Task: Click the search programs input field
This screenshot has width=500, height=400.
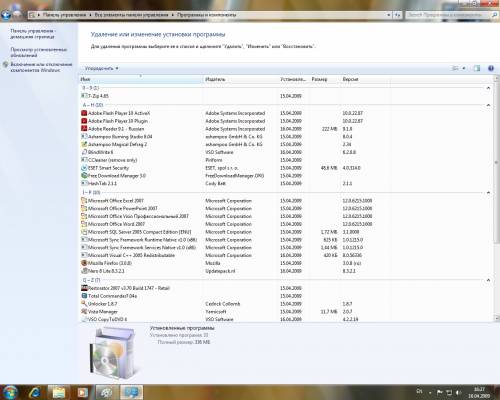Action: click(448, 15)
